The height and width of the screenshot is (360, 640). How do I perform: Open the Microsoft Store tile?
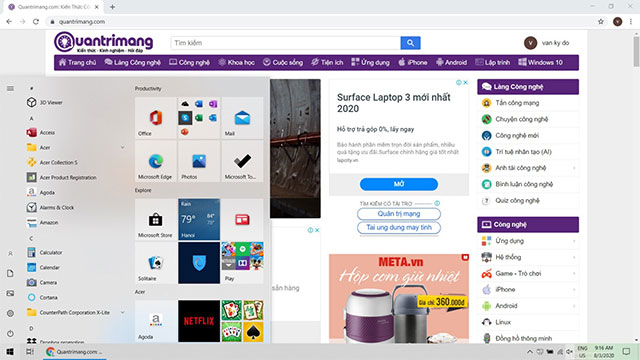156,220
